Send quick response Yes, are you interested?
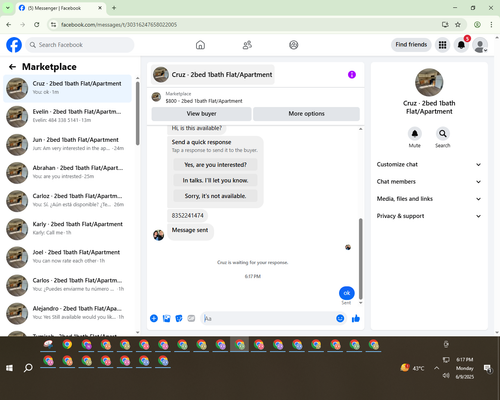The image size is (500, 400). 215,165
